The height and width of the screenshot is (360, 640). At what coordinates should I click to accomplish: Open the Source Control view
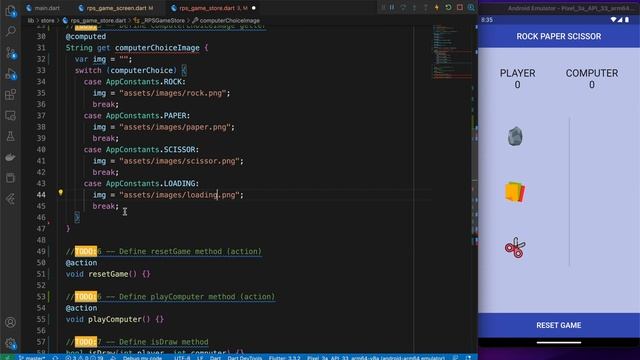[11, 53]
